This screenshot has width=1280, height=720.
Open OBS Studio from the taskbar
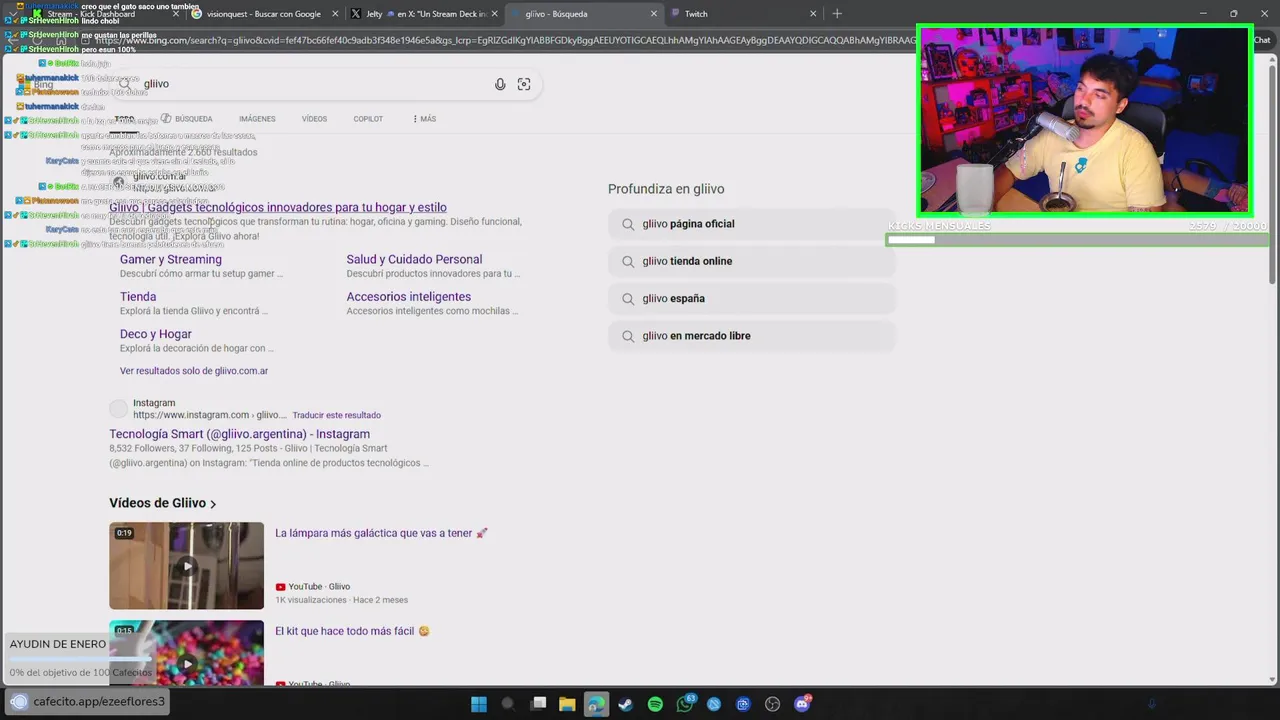tap(772, 704)
